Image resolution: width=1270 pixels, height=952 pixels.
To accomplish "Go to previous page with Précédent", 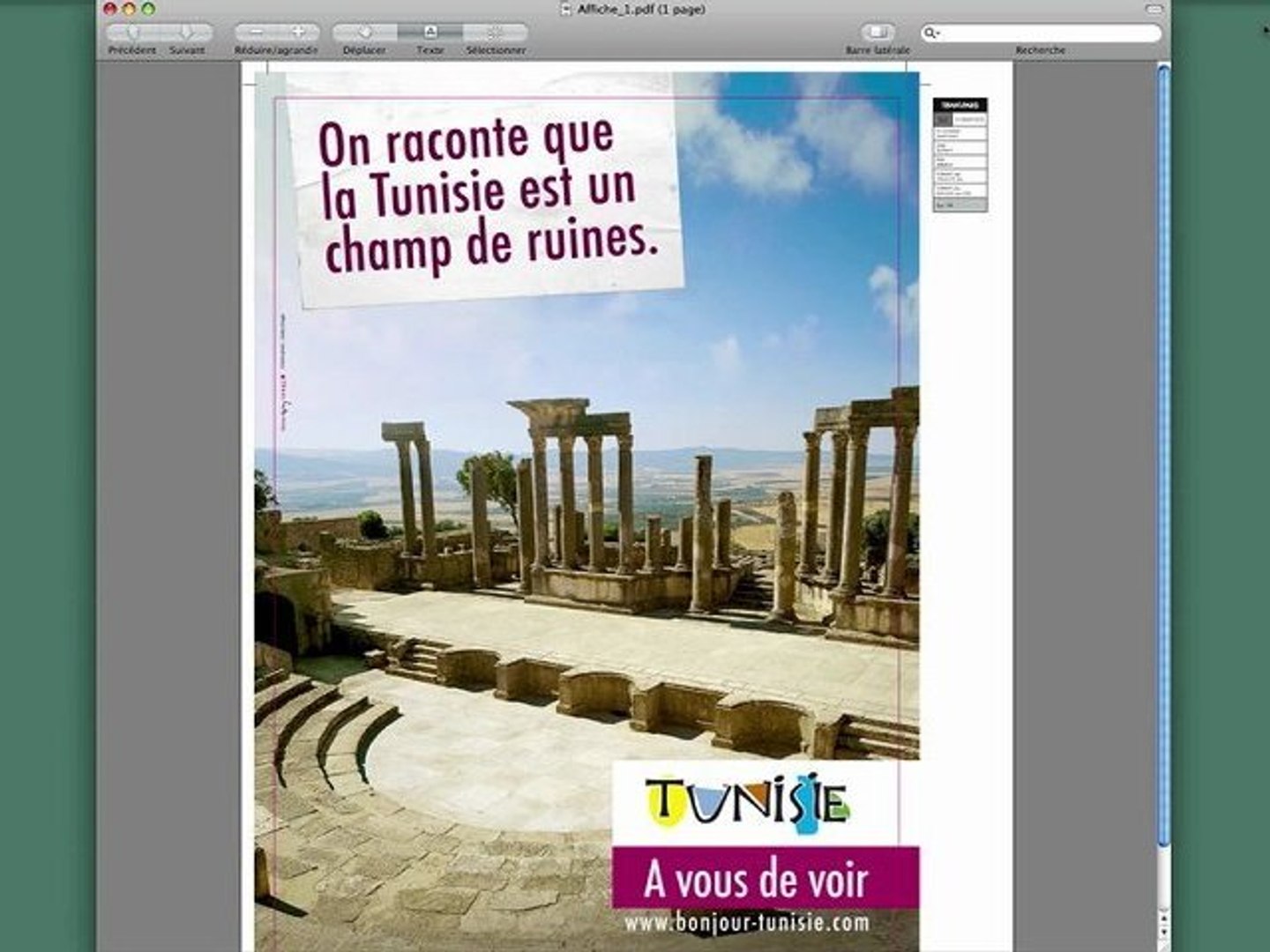I will pyautogui.click(x=132, y=33).
